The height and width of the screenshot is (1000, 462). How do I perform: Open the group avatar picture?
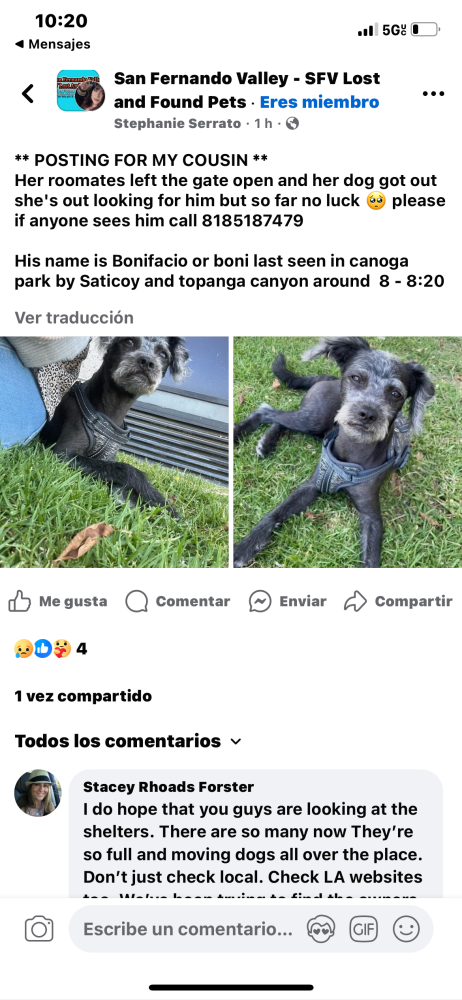pos(81,91)
